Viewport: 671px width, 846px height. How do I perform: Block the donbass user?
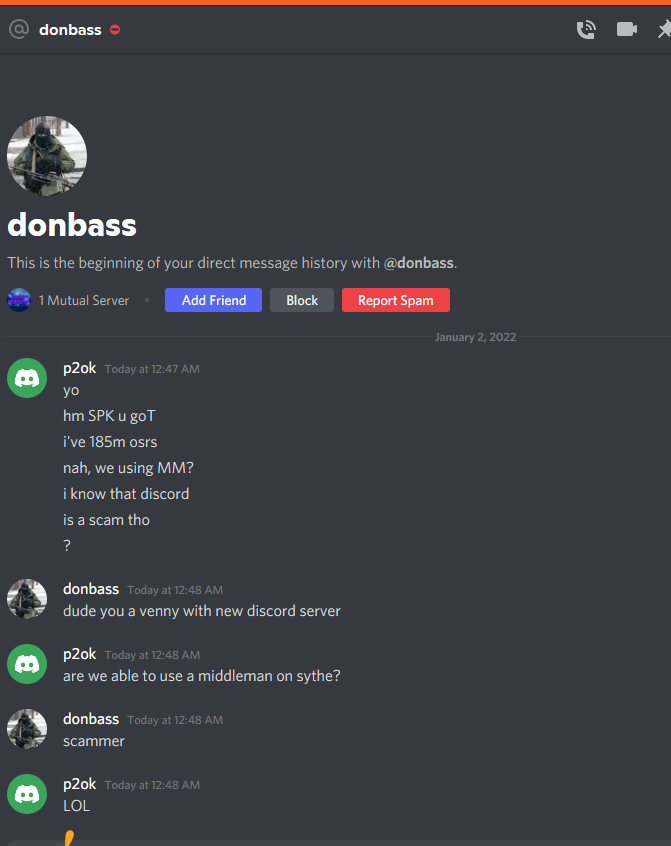click(302, 300)
